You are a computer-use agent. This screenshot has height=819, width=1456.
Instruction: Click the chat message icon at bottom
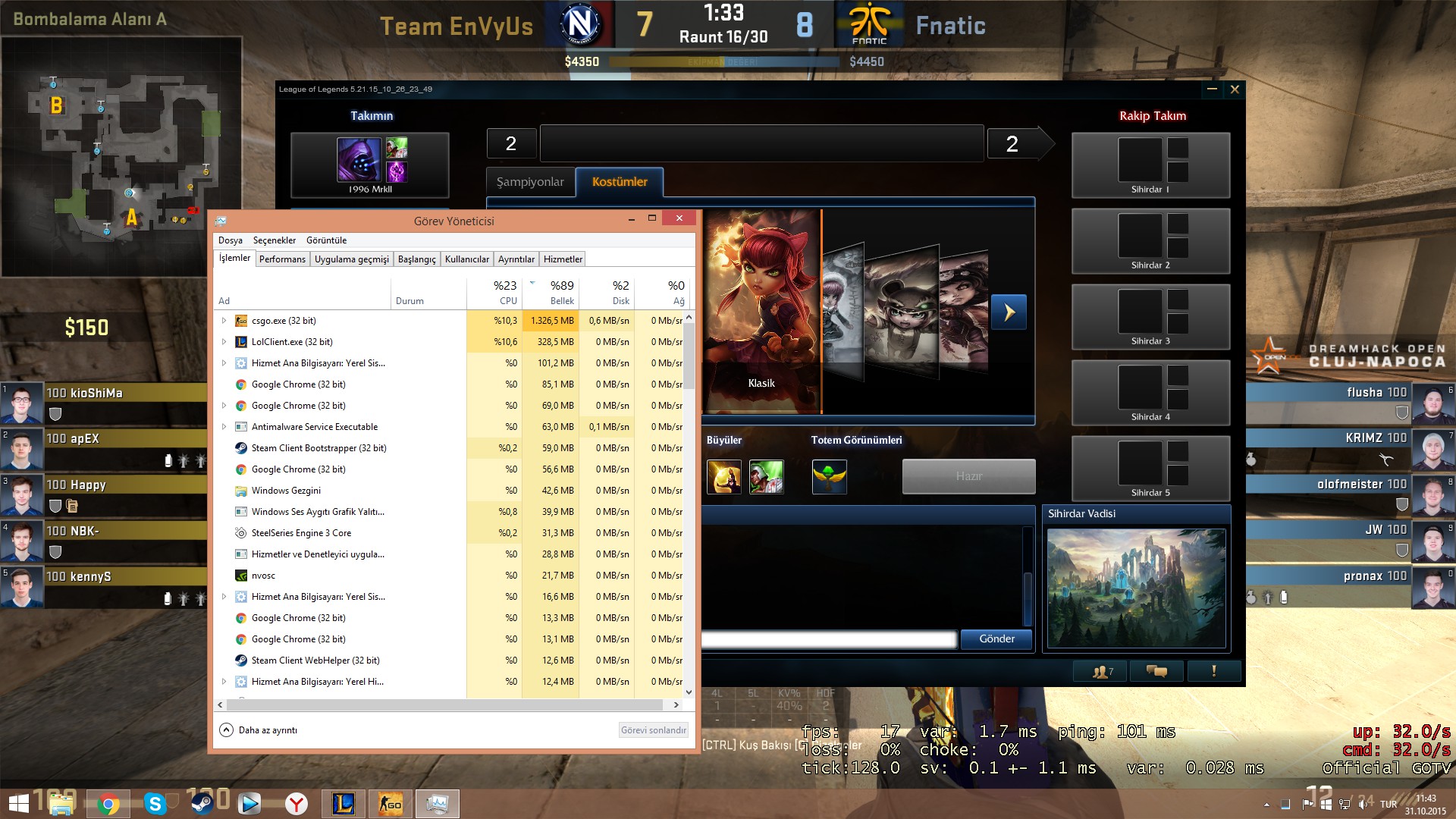coord(1156,670)
